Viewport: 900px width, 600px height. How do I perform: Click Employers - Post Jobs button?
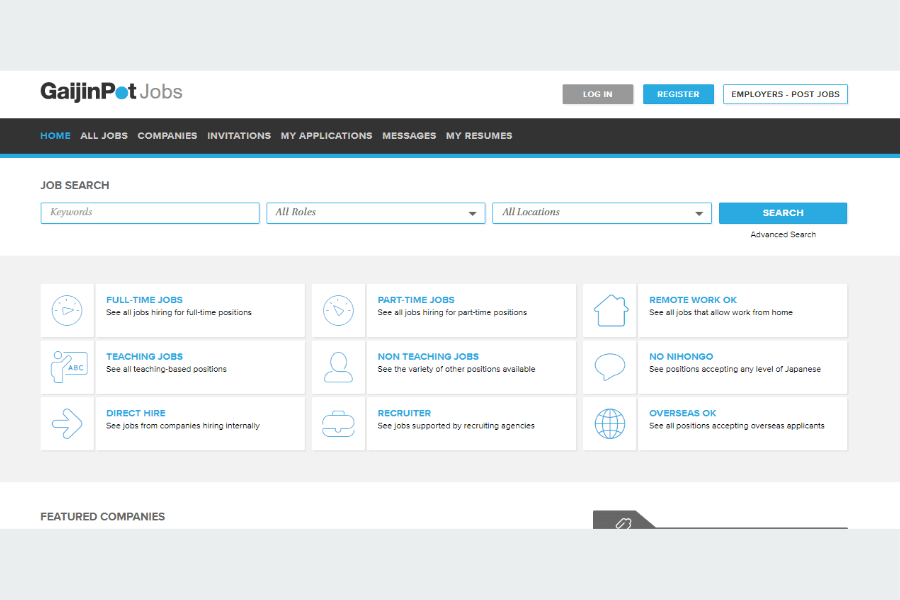point(785,94)
